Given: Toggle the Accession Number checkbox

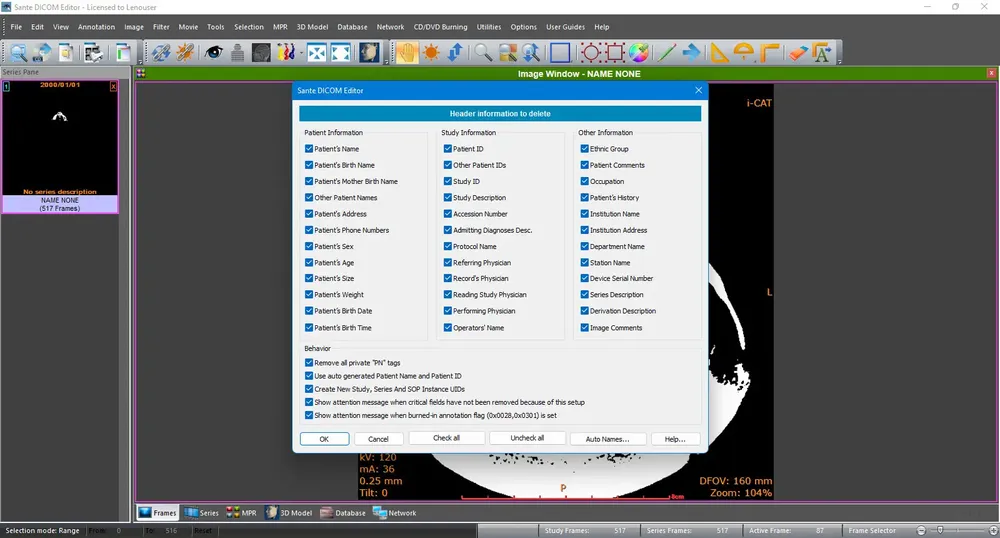Looking at the screenshot, I should tap(448, 214).
